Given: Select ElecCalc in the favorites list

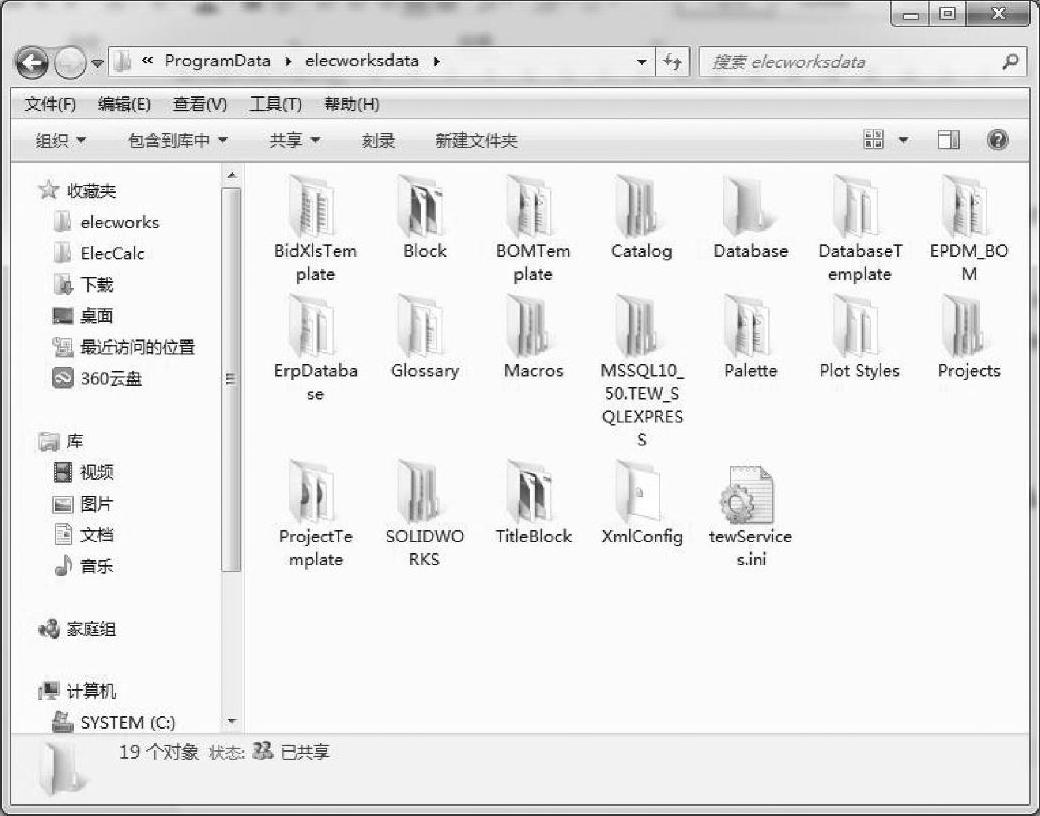Looking at the screenshot, I should [x=112, y=253].
